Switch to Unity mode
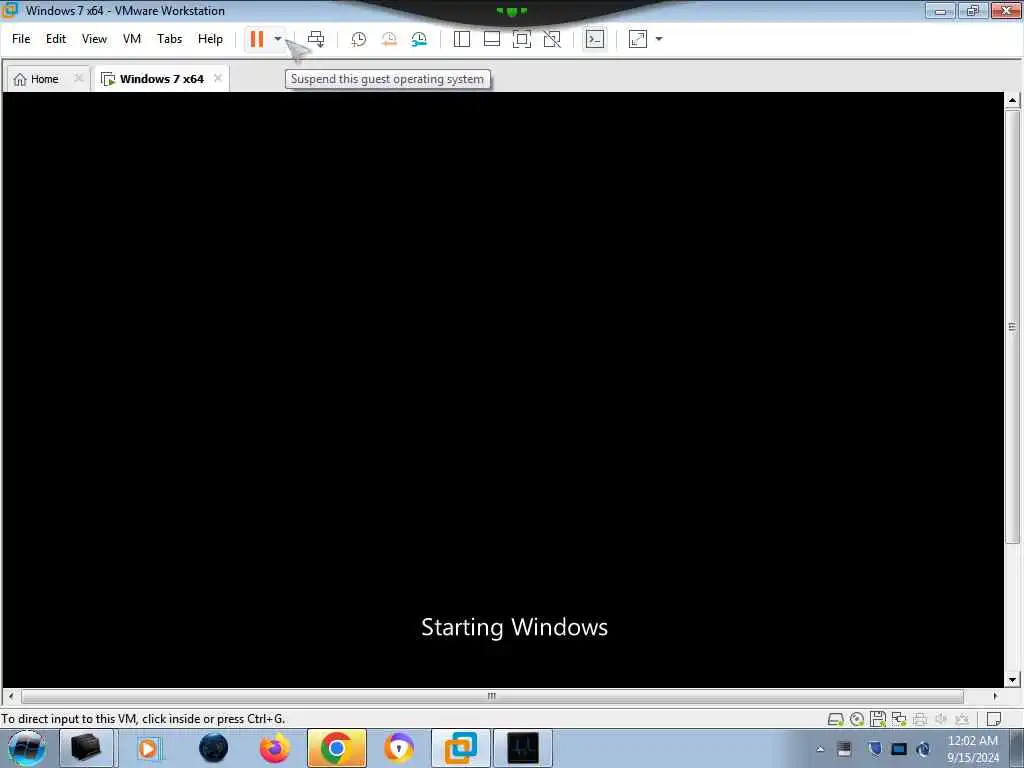The image size is (1024, 768). point(552,39)
